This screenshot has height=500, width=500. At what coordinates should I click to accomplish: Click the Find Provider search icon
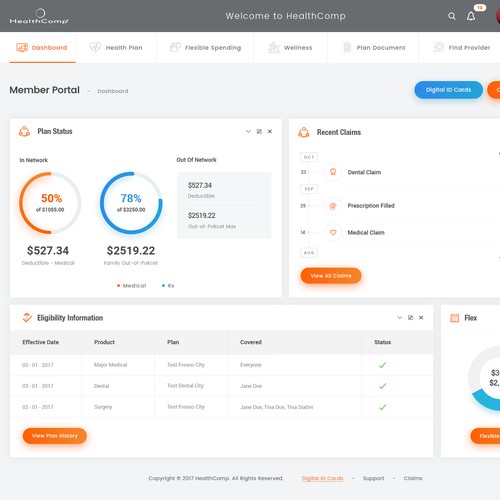(438, 47)
